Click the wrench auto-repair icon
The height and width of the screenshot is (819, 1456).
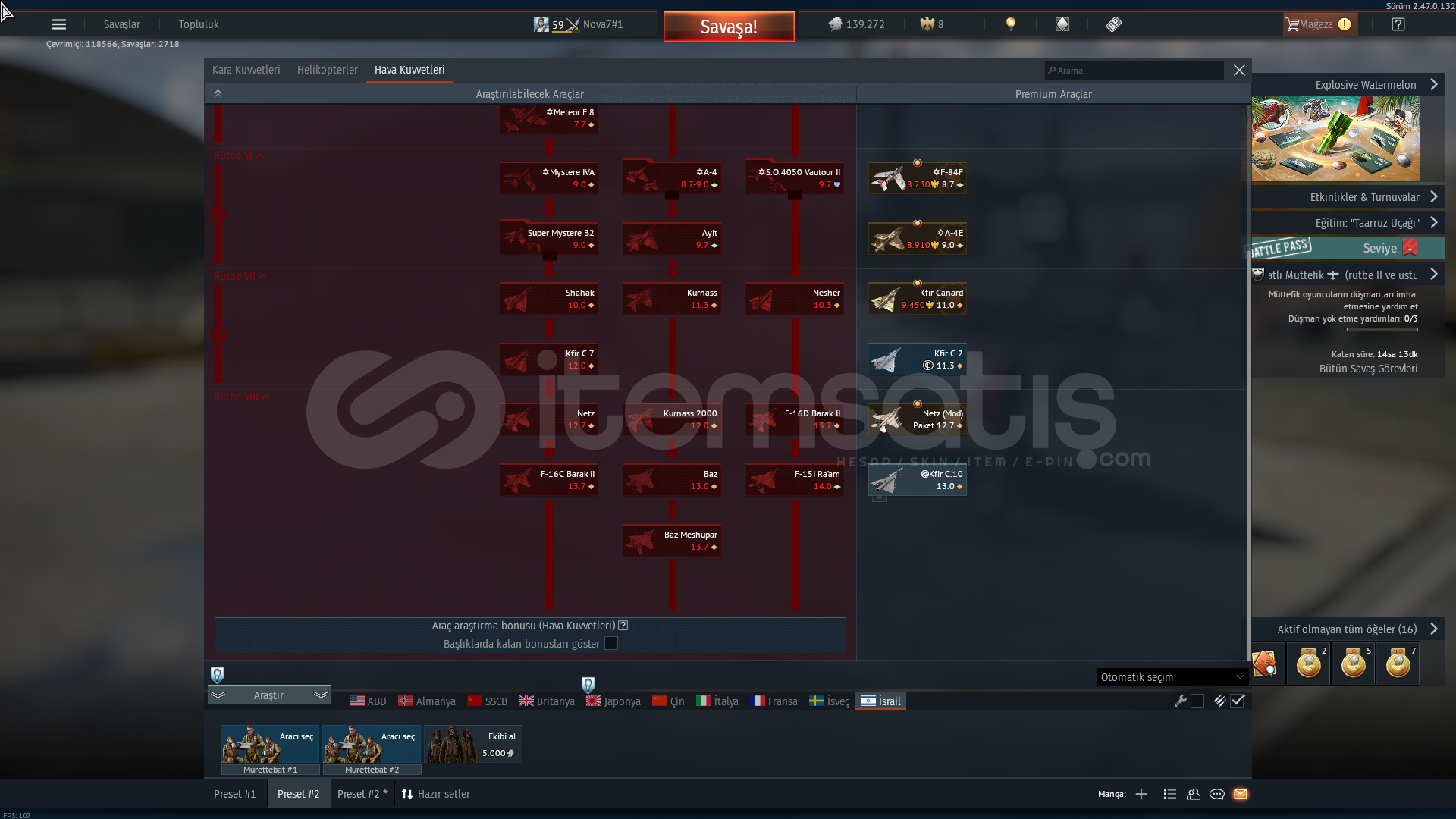[x=1180, y=701]
